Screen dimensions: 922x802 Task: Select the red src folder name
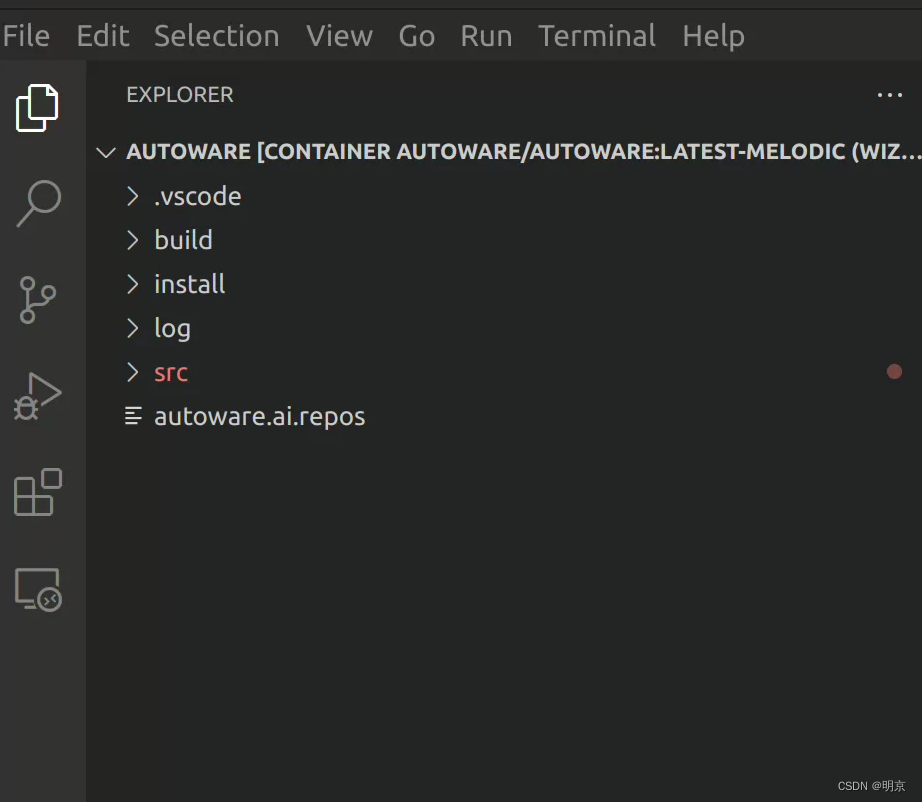coord(171,373)
